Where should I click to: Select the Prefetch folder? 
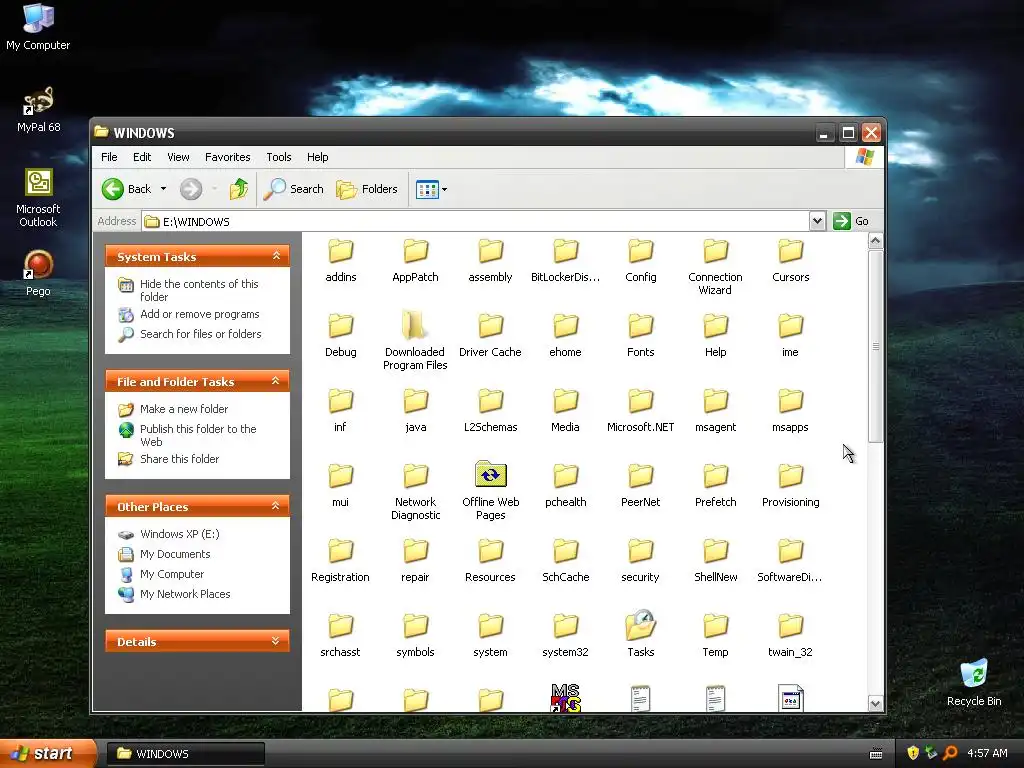click(x=715, y=486)
